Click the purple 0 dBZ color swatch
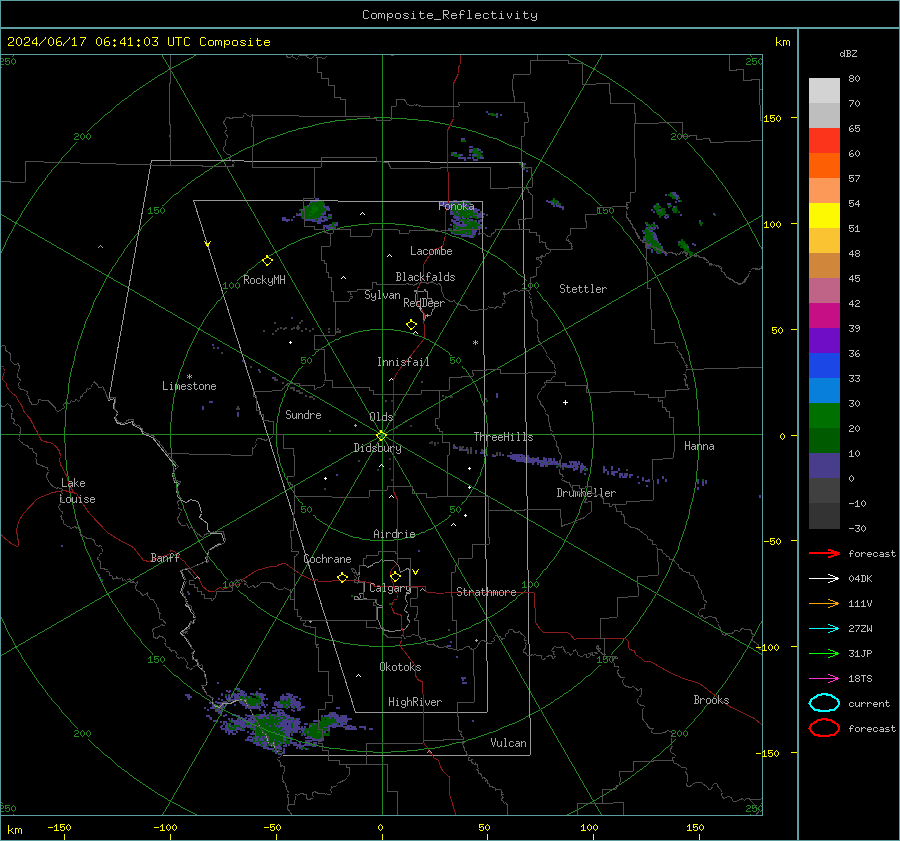Viewport: 900px width, 841px height. point(824,466)
